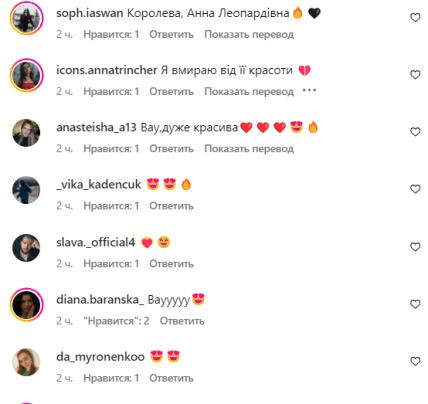Like diana.baranska_'s comment
The width and height of the screenshot is (428, 404).
(415, 304)
